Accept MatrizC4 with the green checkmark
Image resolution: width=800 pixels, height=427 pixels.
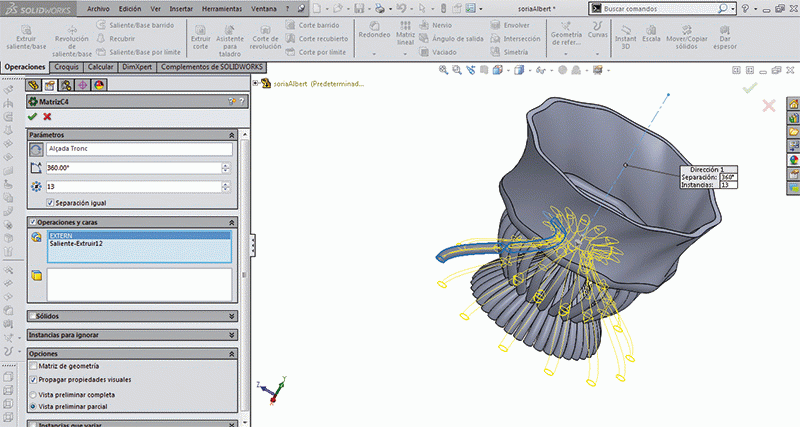click(32, 116)
